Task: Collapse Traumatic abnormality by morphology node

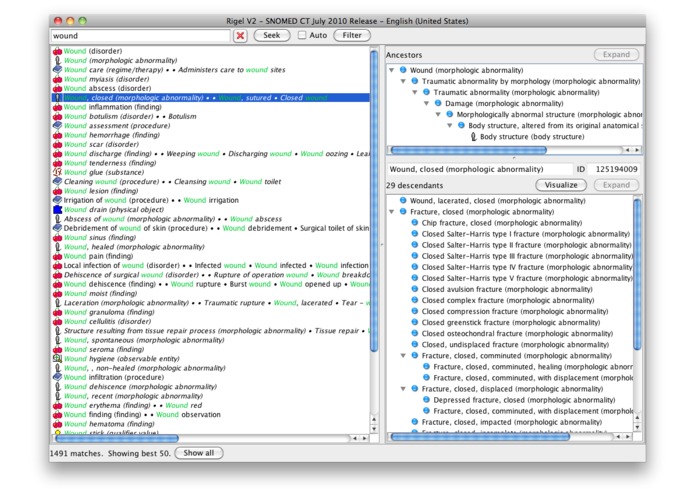Action: pyautogui.click(x=403, y=81)
